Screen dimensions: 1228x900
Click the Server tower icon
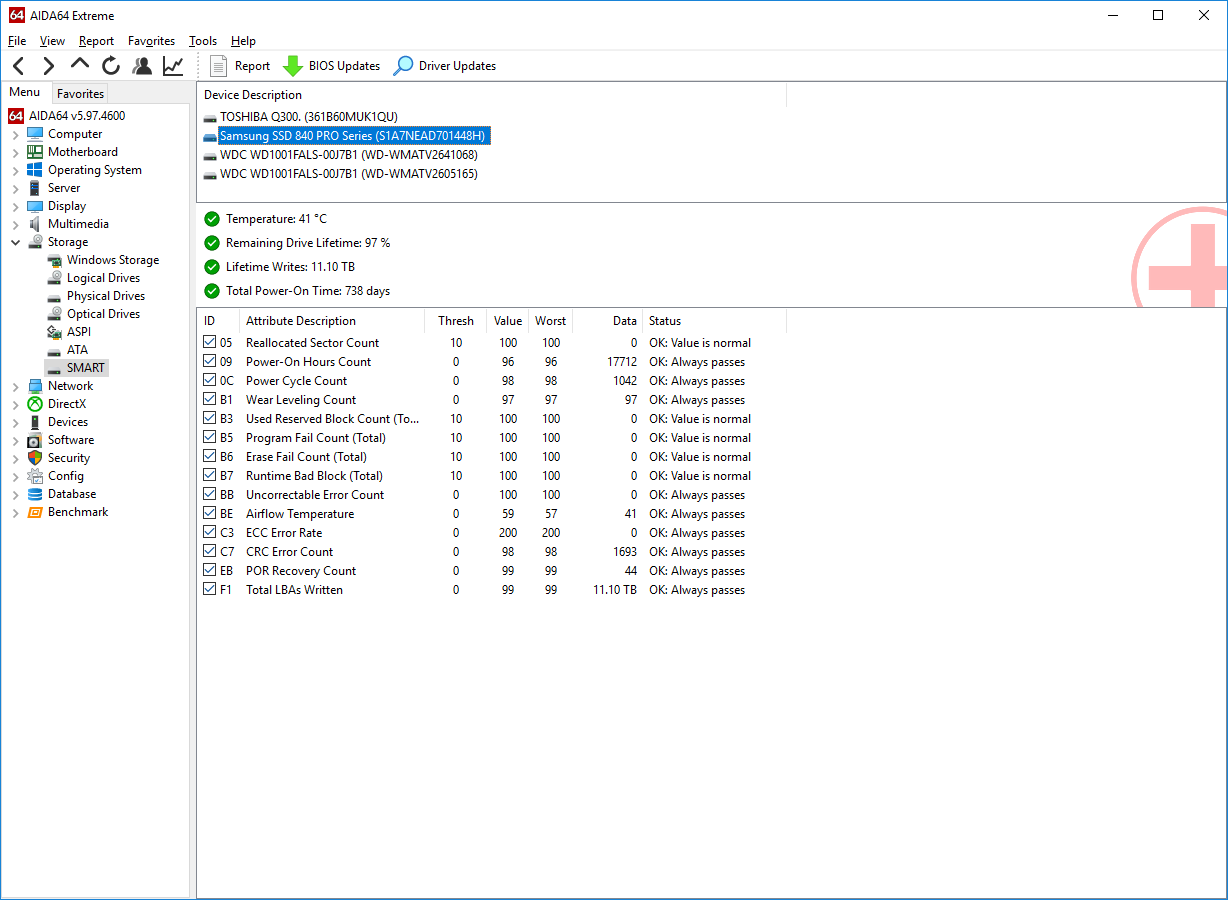(35, 188)
